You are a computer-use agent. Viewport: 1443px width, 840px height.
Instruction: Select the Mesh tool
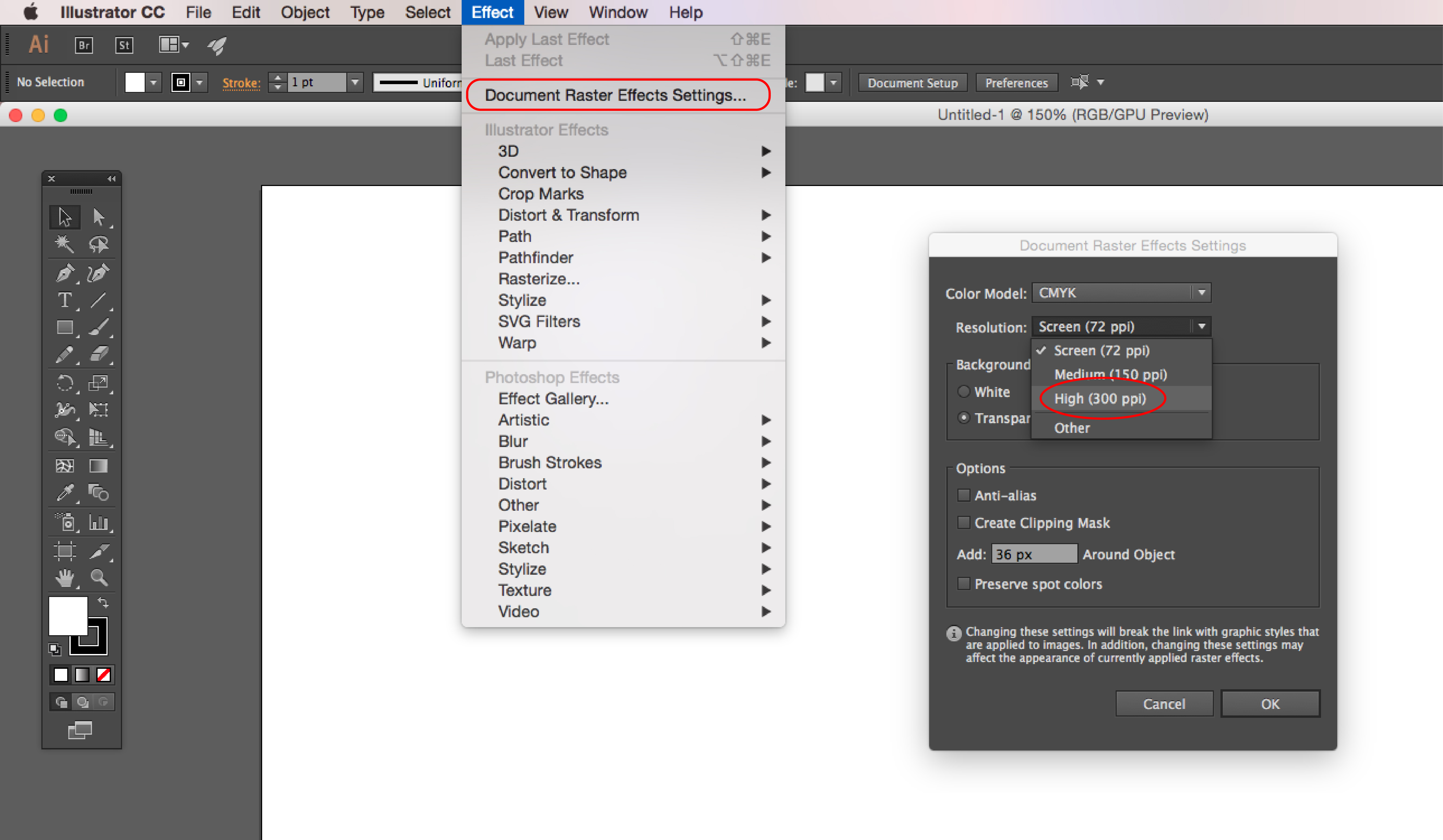coord(65,466)
